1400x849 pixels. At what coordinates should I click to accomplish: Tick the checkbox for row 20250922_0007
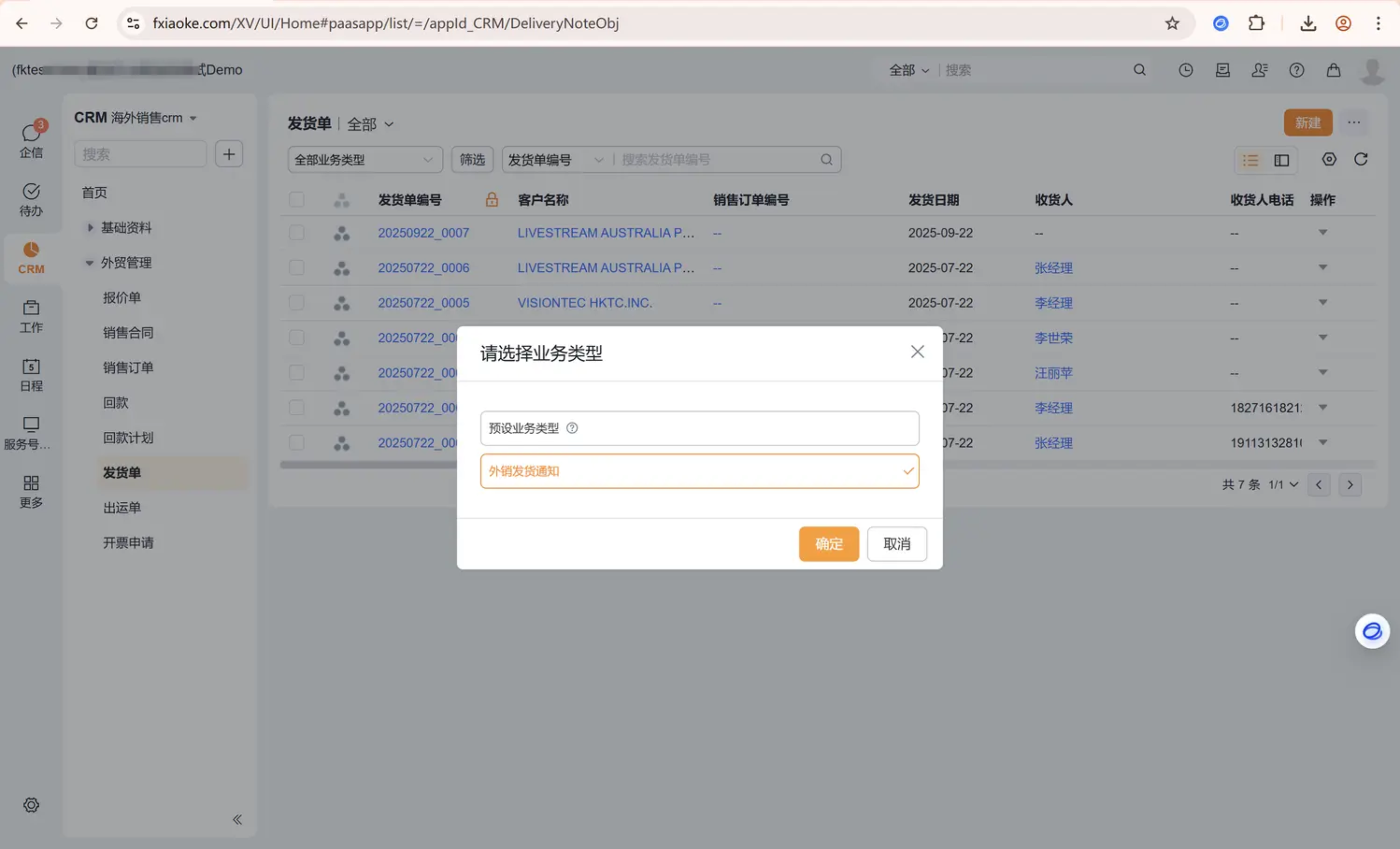296,232
